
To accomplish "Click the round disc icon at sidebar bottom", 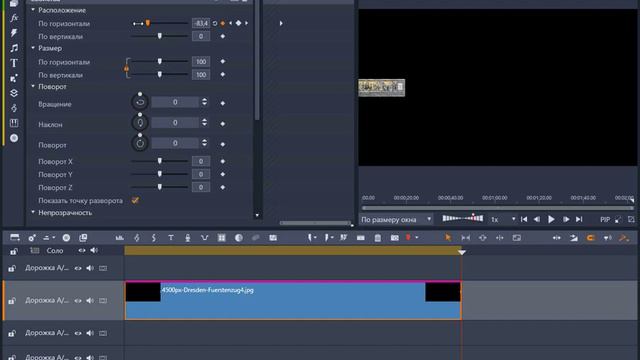I will point(14,138).
